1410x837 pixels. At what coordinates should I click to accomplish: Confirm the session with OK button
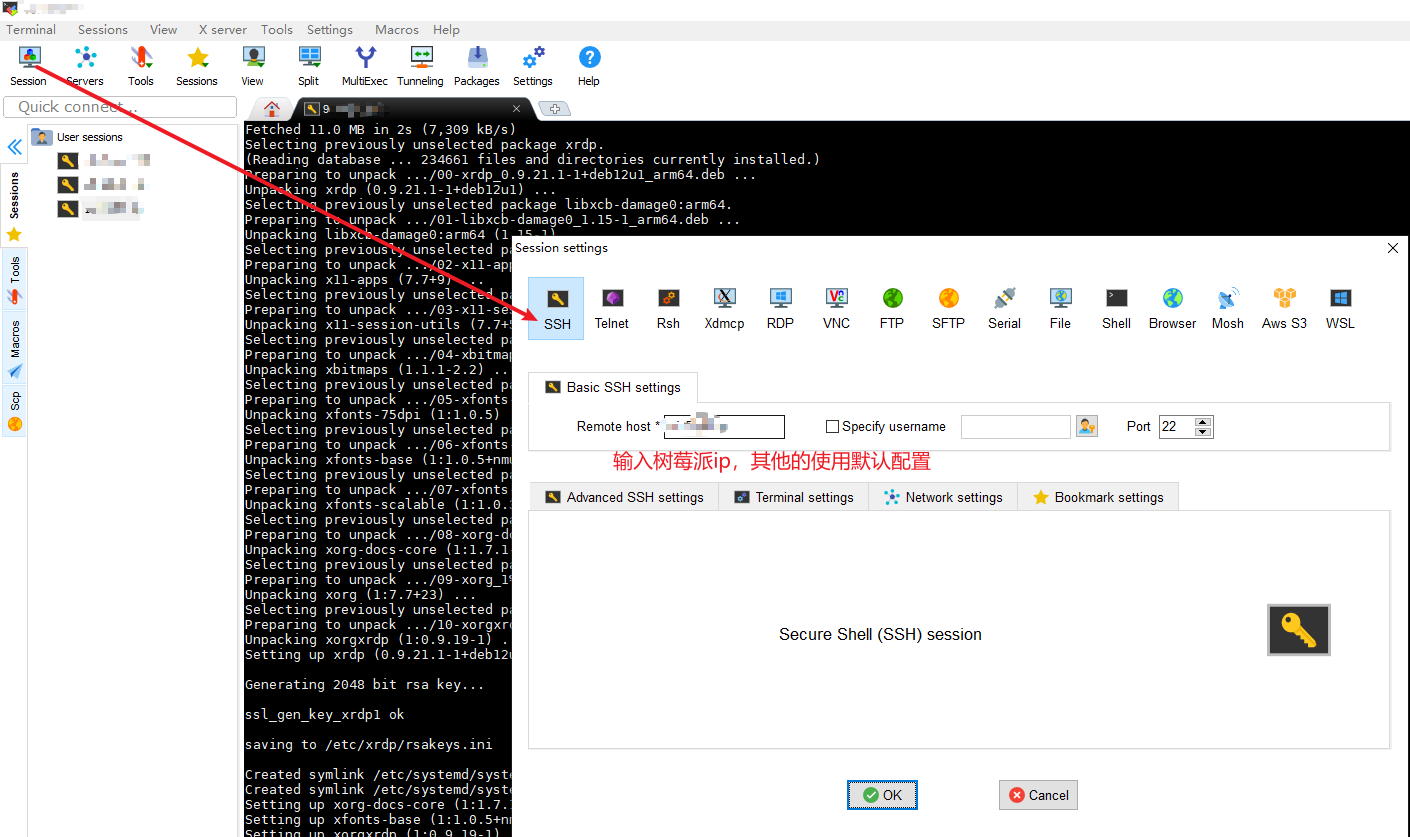point(882,795)
